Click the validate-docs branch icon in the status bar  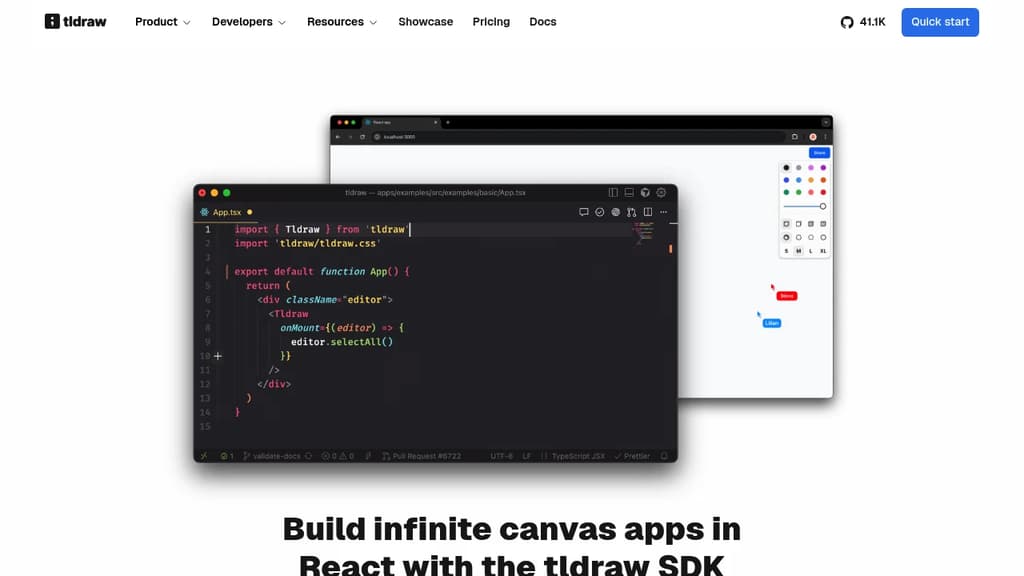[x=246, y=456]
